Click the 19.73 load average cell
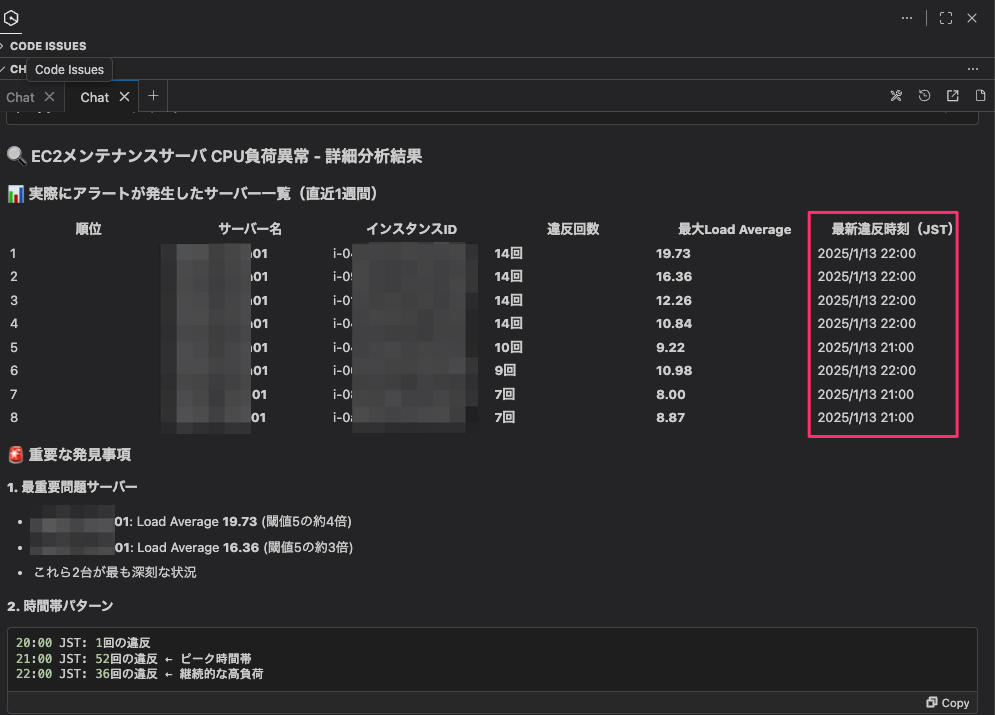This screenshot has width=995, height=715. (x=673, y=253)
